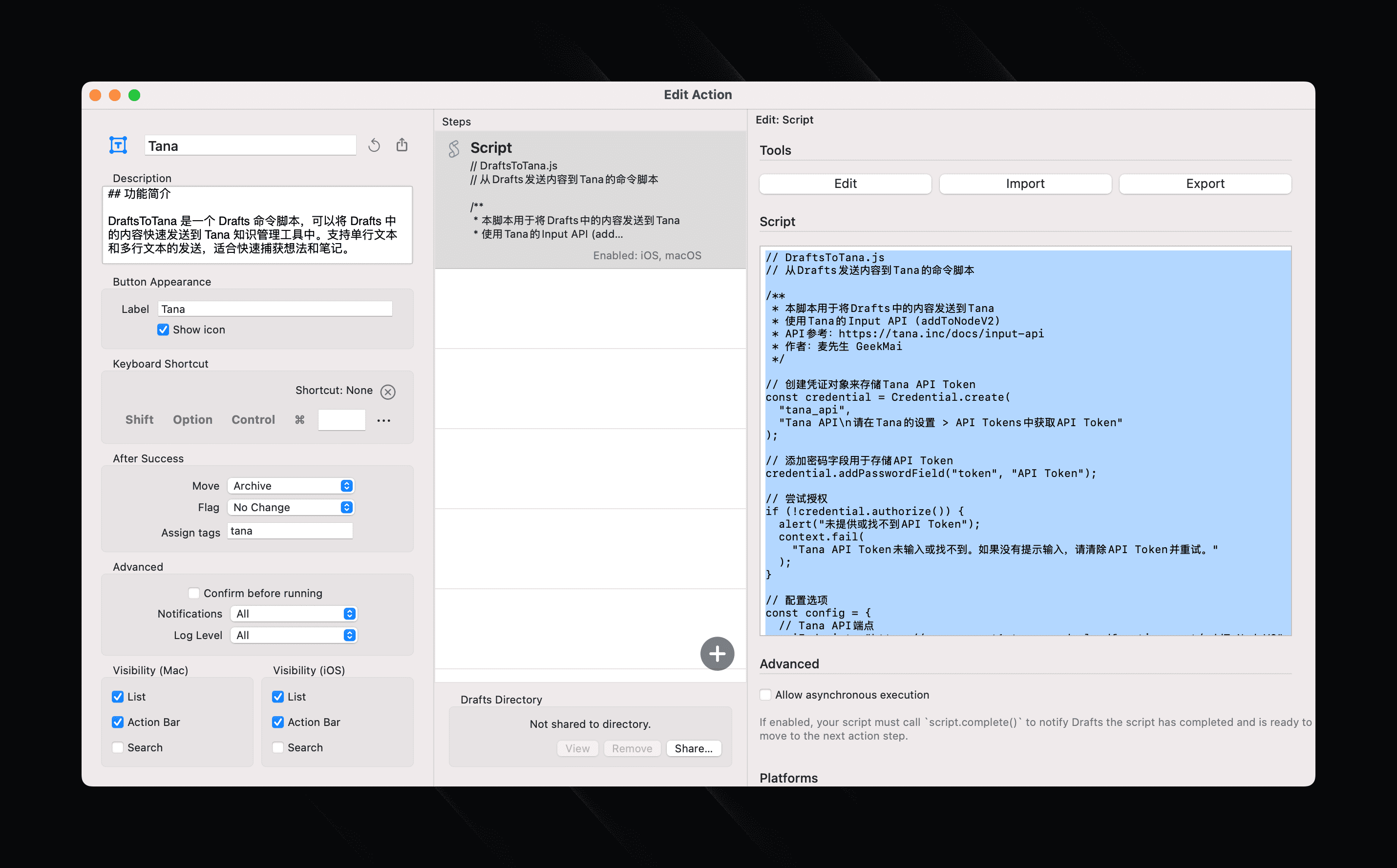Click the Tana action icon picker

pos(118,145)
